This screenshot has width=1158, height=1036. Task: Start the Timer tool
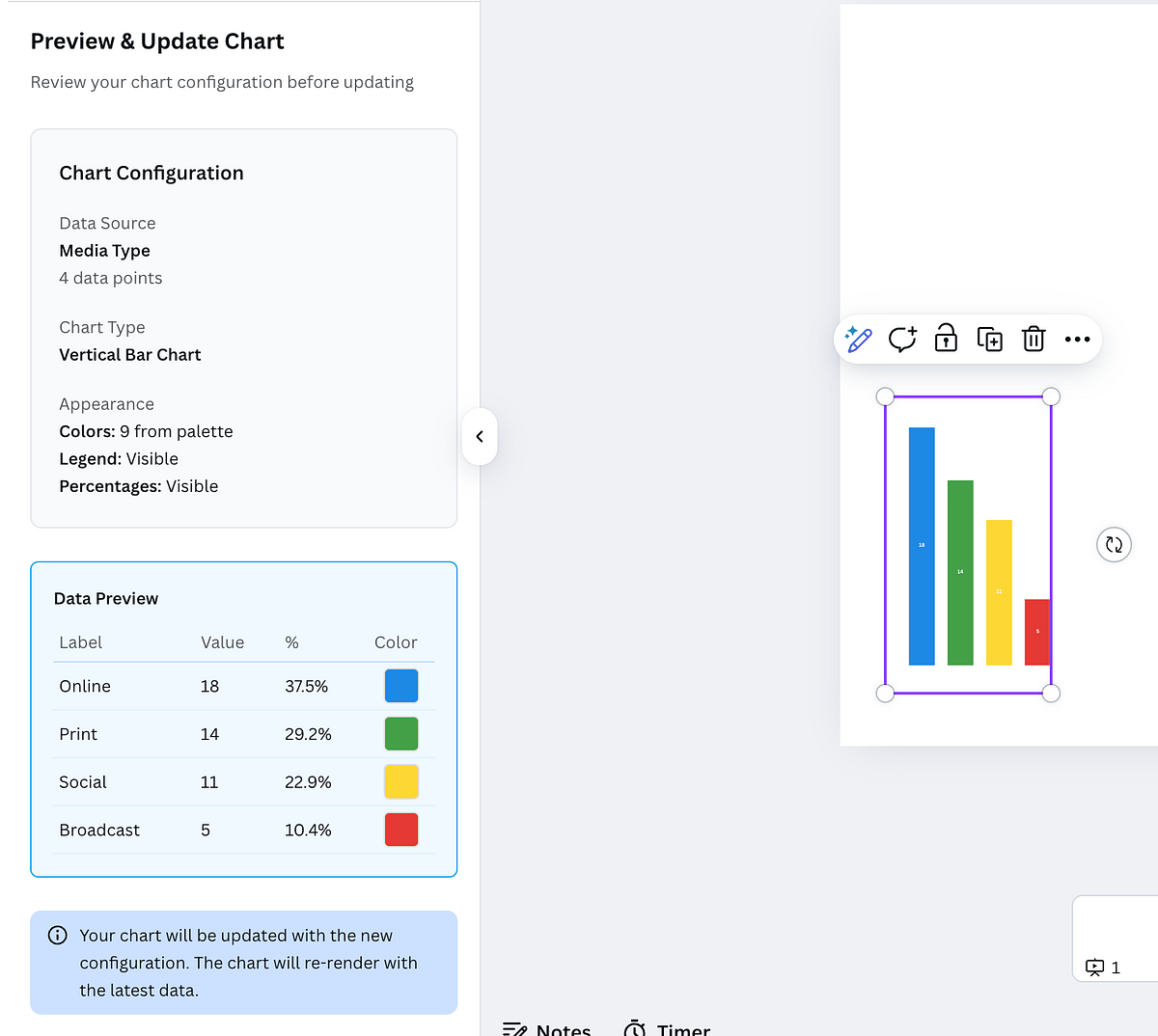667,1028
